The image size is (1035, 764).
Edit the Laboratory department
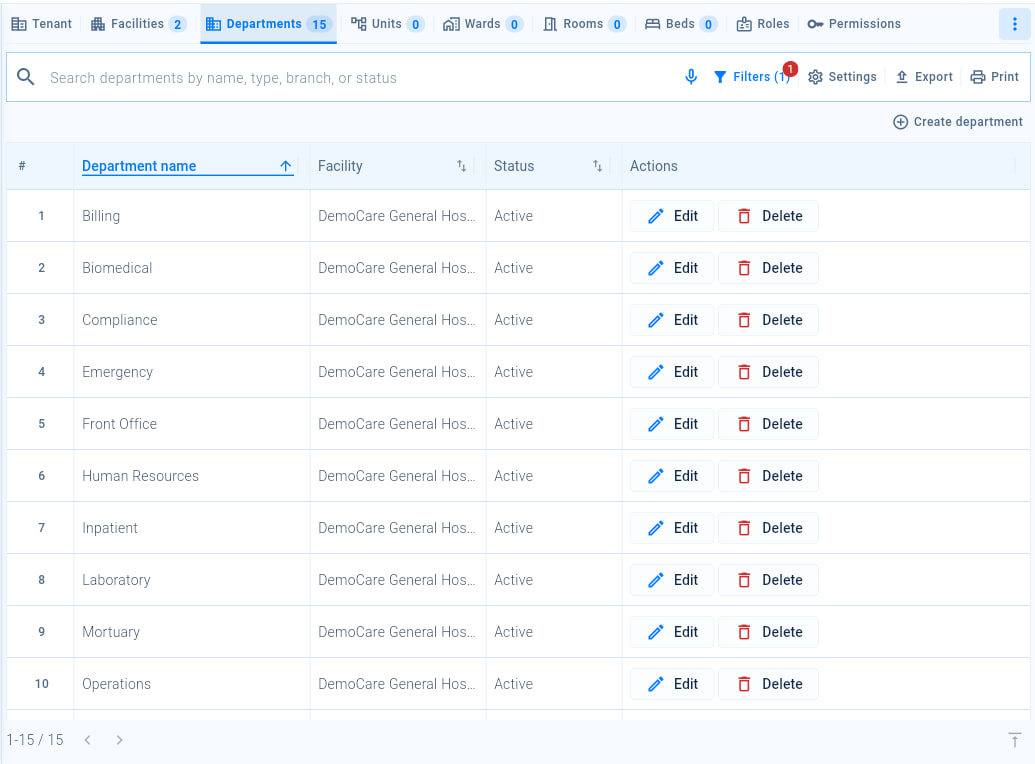pos(672,580)
